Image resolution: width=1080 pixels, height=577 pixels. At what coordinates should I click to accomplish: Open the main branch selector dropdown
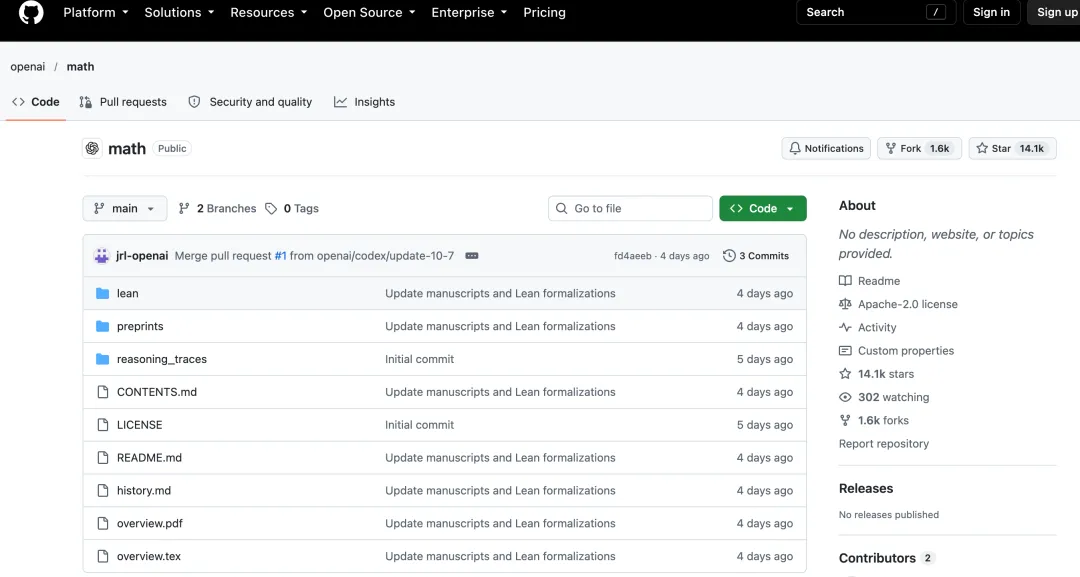coord(125,209)
